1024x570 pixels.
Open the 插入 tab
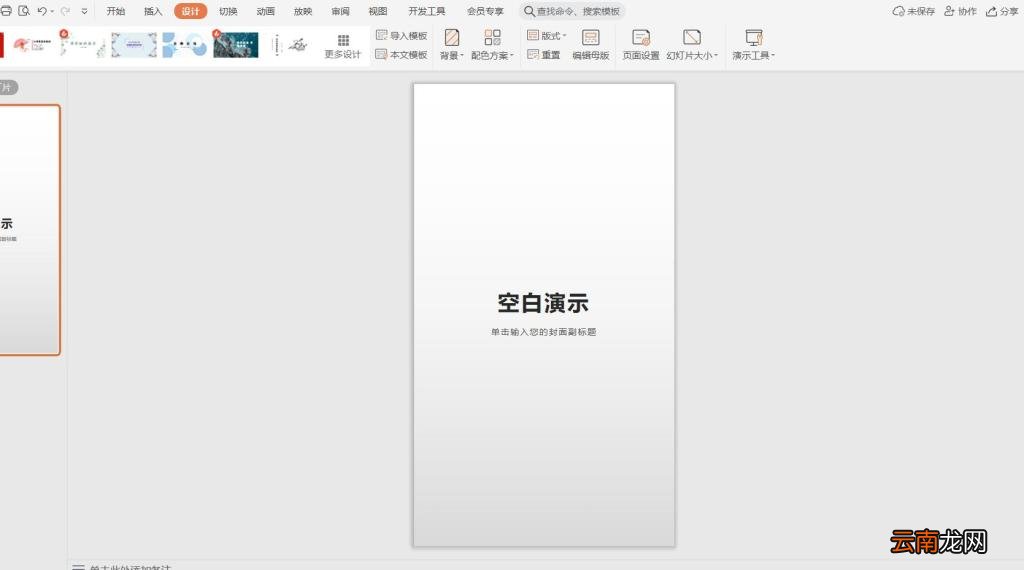pyautogui.click(x=153, y=11)
